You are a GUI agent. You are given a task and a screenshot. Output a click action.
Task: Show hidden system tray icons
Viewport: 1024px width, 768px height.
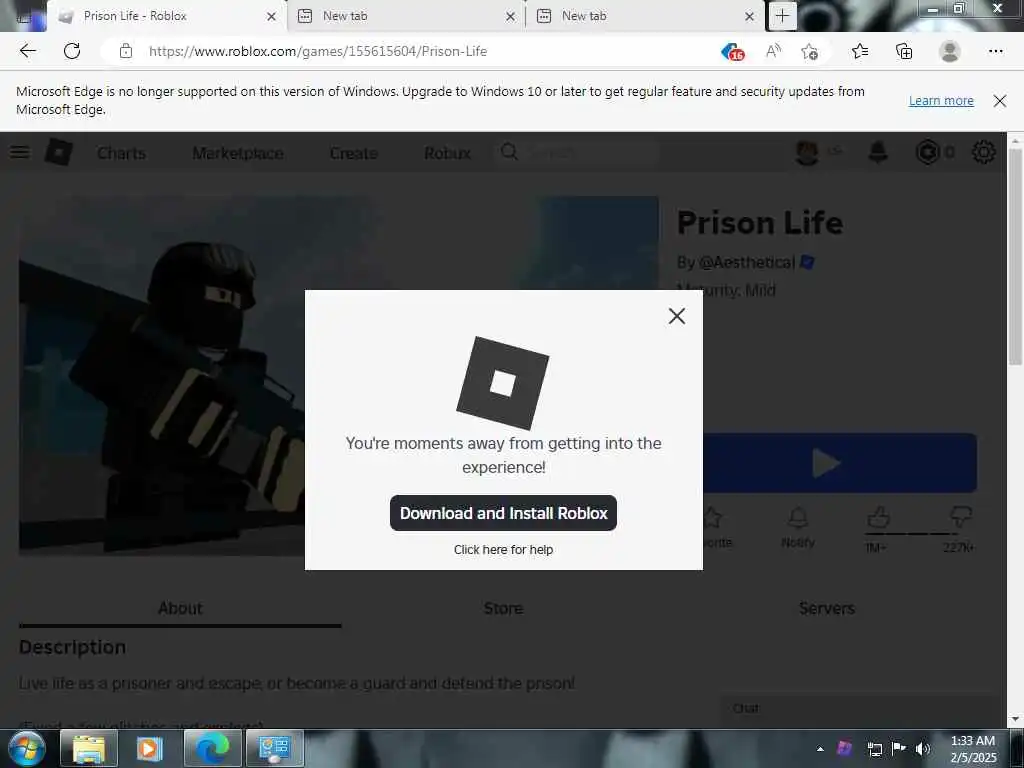tap(820, 748)
